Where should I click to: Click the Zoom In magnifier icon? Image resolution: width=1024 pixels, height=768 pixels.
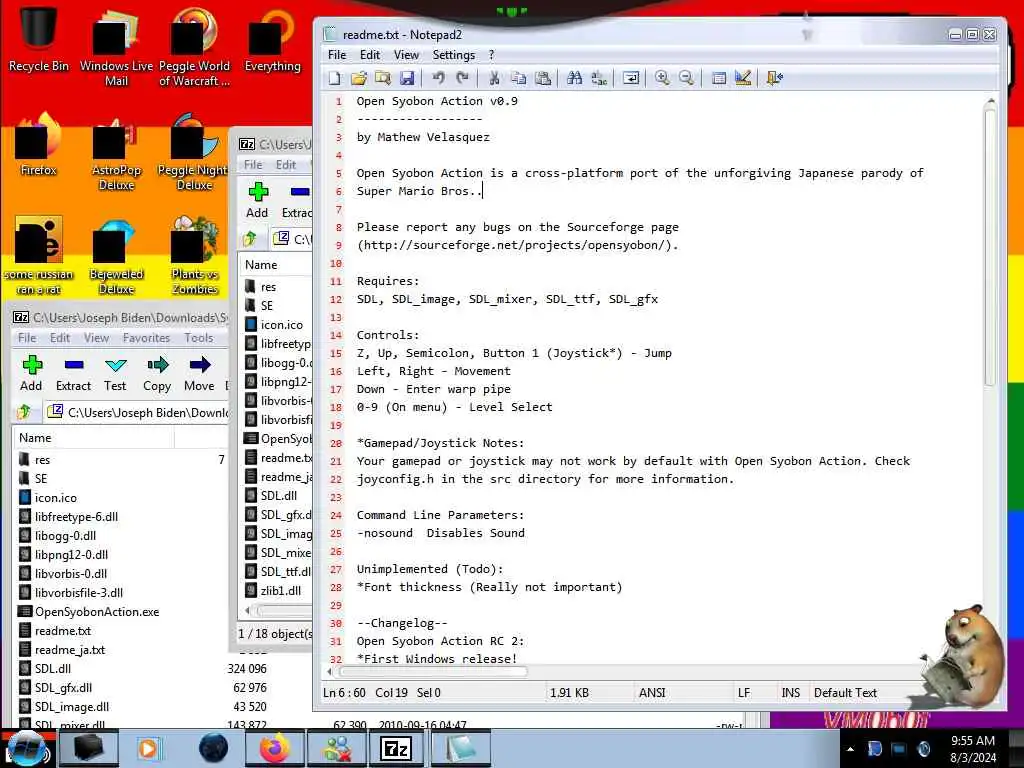[x=662, y=78]
